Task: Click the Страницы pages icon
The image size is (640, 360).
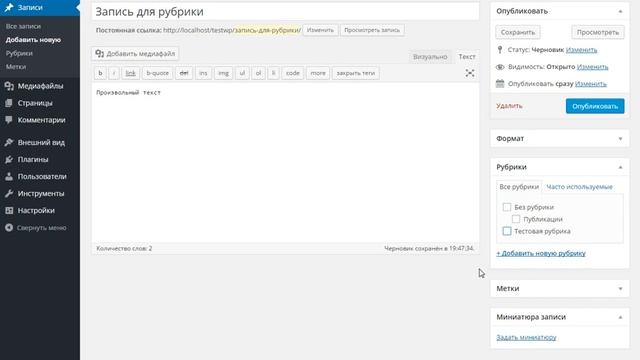Action: click(9, 103)
